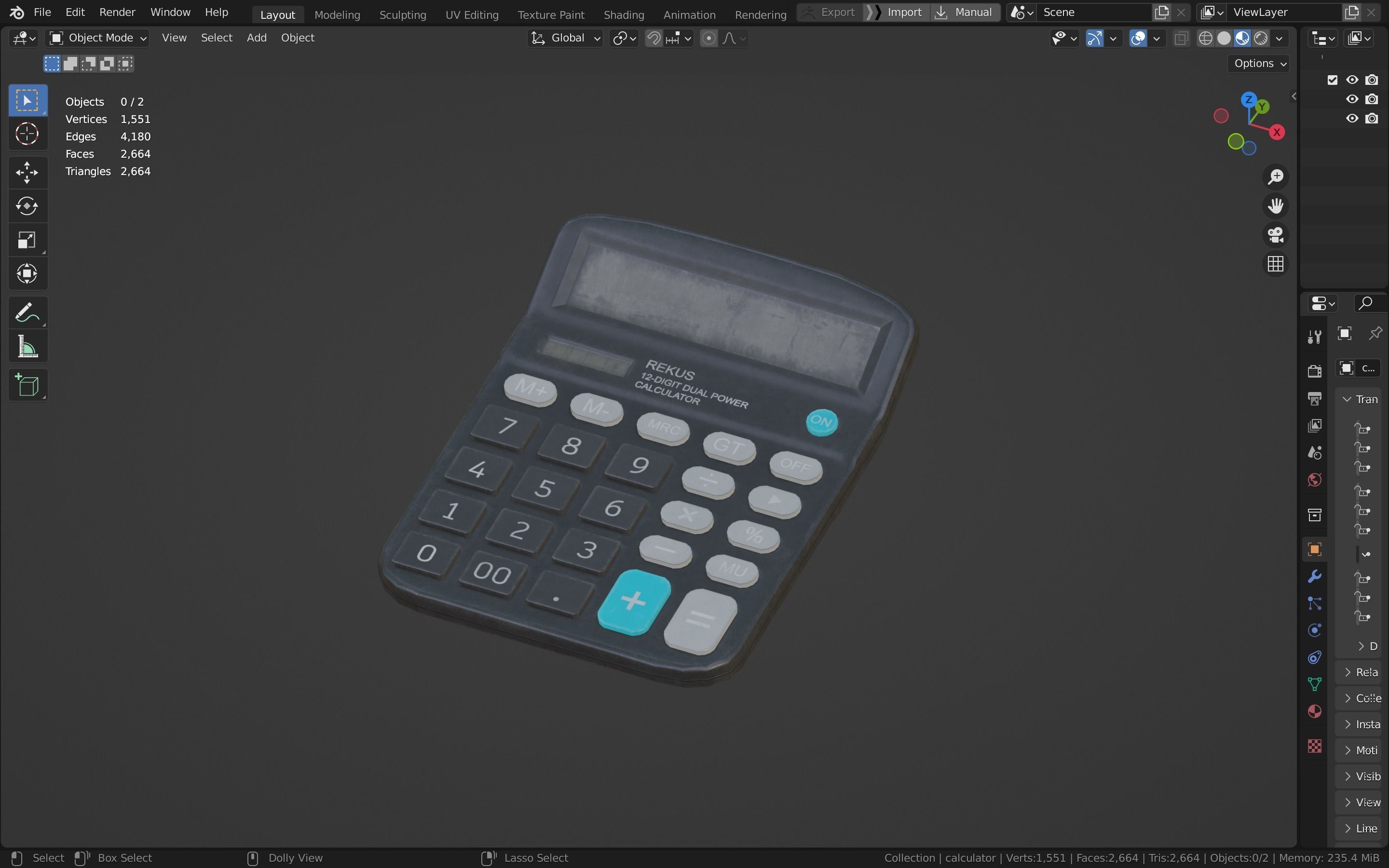
Task: Switch to the UV Editing workspace tab
Action: 472,14
